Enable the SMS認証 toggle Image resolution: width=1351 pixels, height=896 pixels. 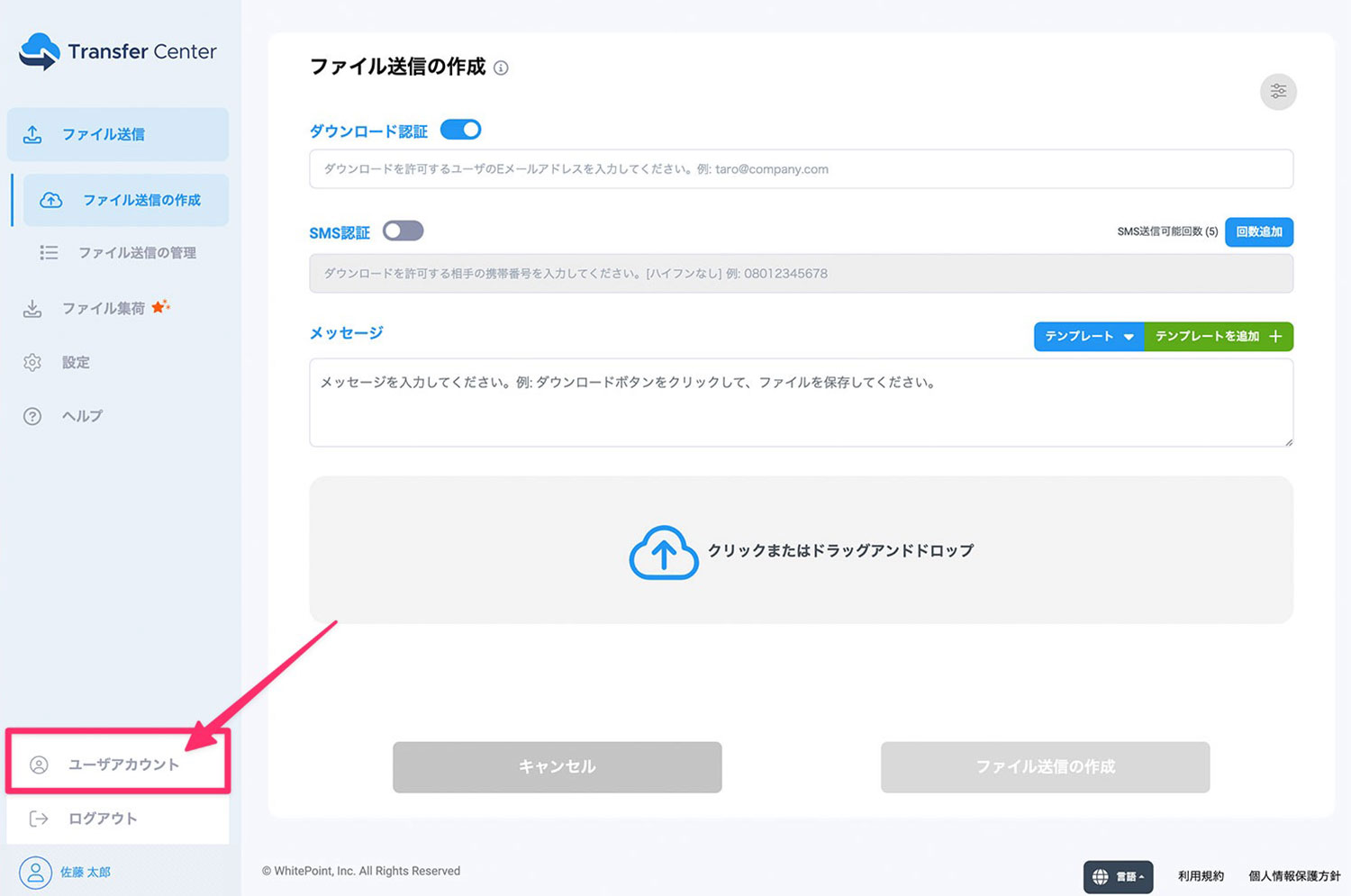(403, 231)
